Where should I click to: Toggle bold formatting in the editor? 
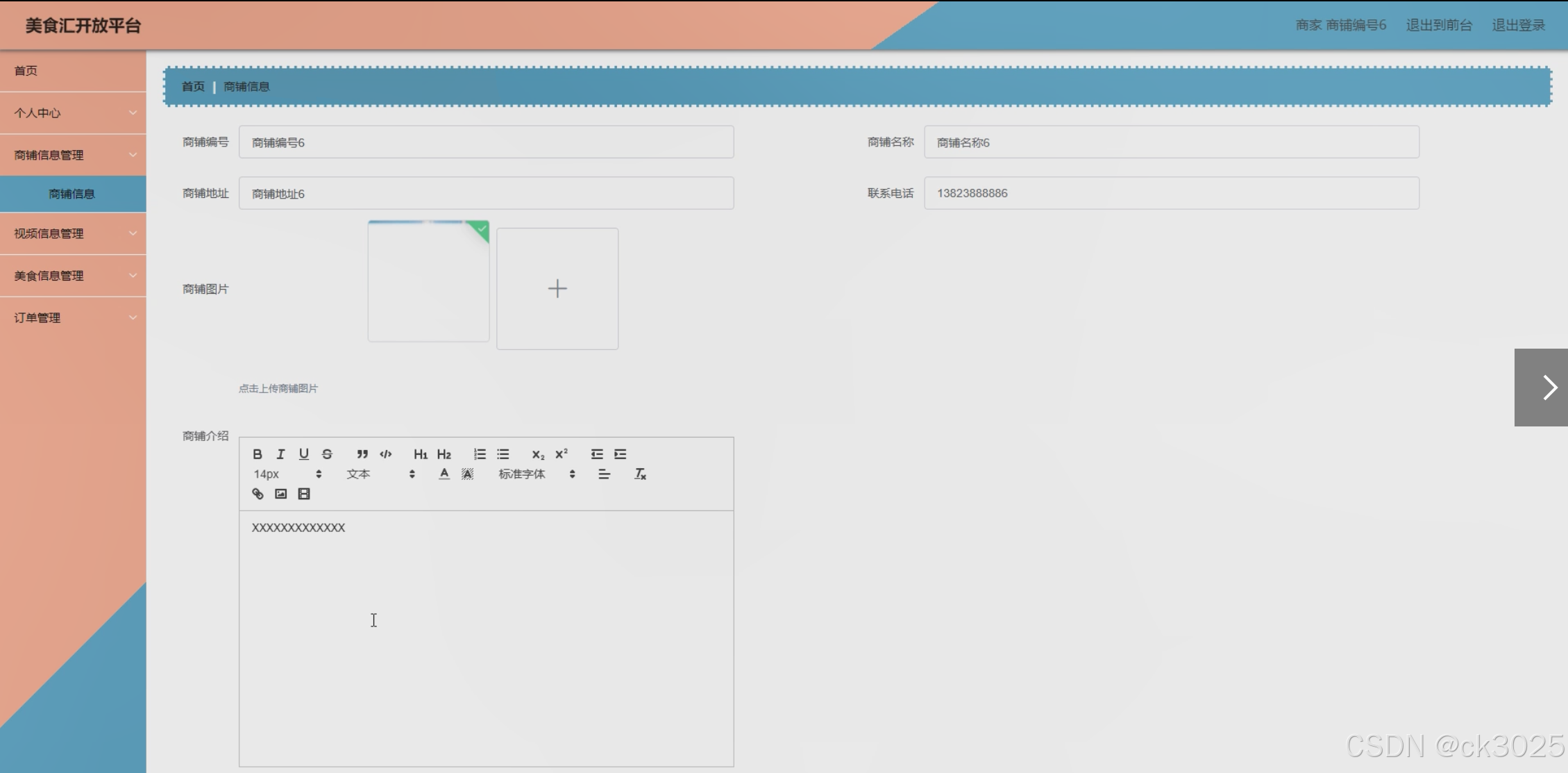(258, 454)
